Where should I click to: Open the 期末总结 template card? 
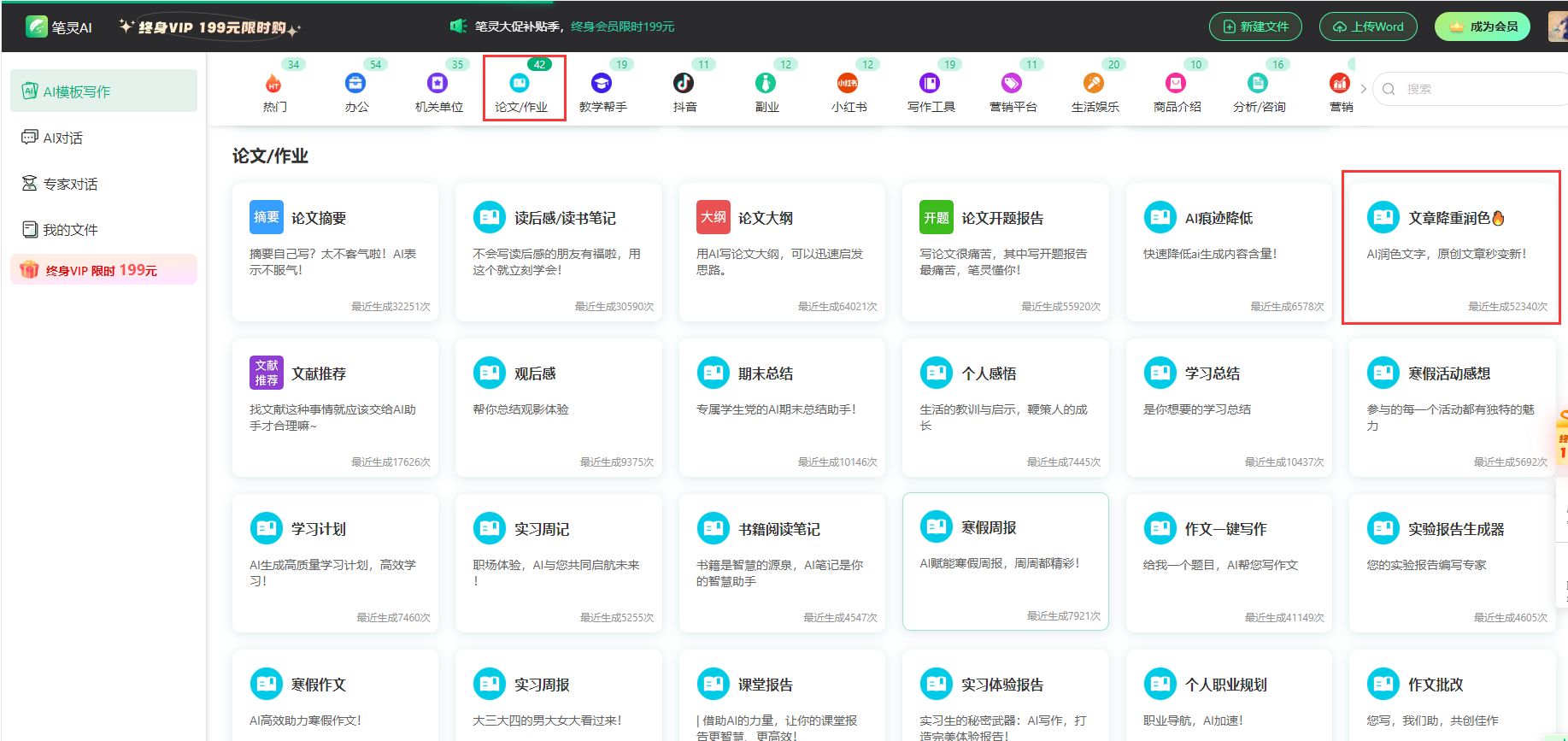[x=782, y=407]
